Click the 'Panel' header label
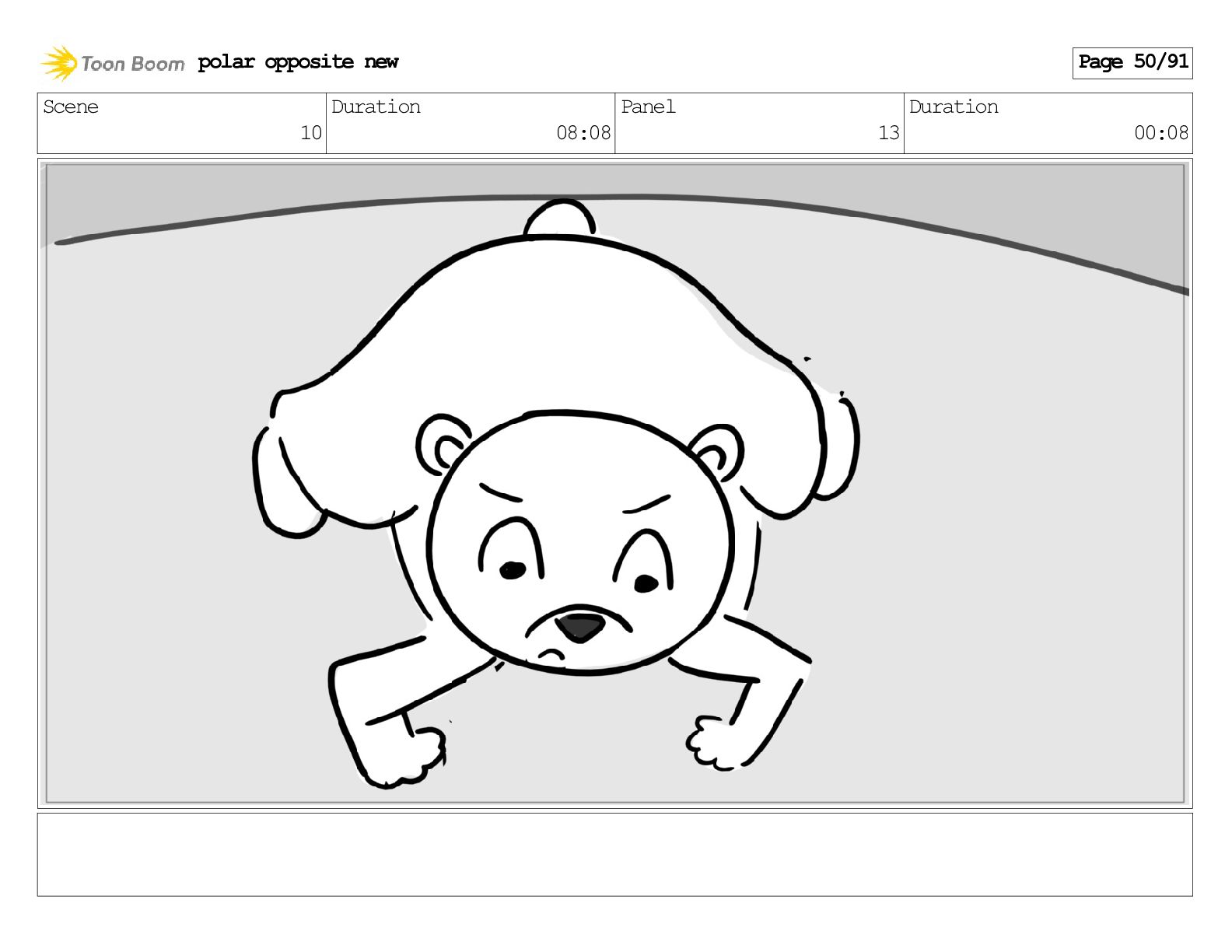 tap(648, 107)
